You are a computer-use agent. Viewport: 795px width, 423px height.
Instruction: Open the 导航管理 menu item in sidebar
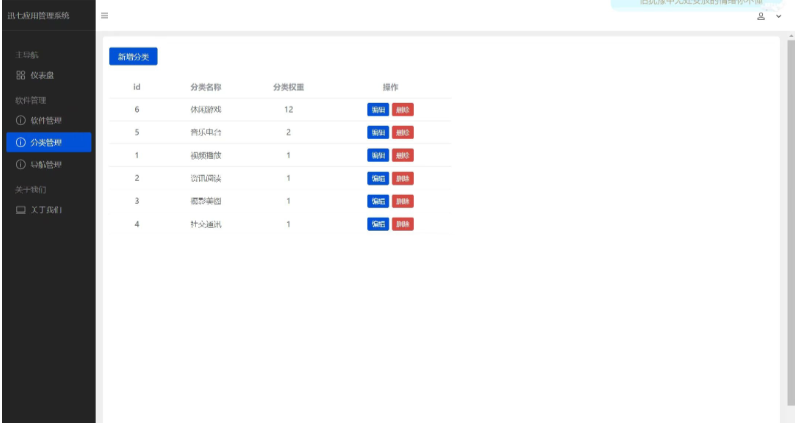[x=47, y=164]
